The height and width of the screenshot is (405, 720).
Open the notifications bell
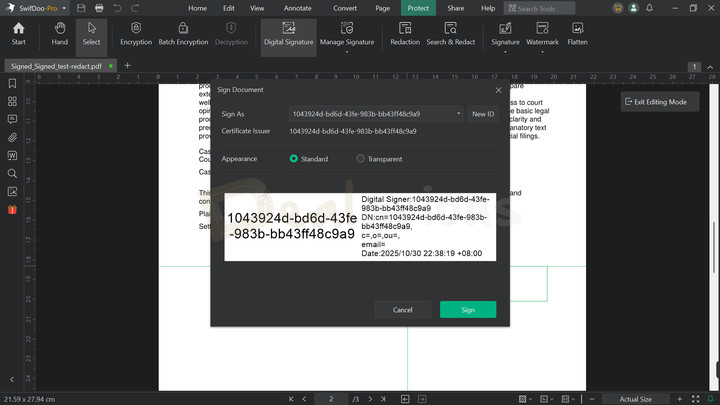[x=649, y=8]
